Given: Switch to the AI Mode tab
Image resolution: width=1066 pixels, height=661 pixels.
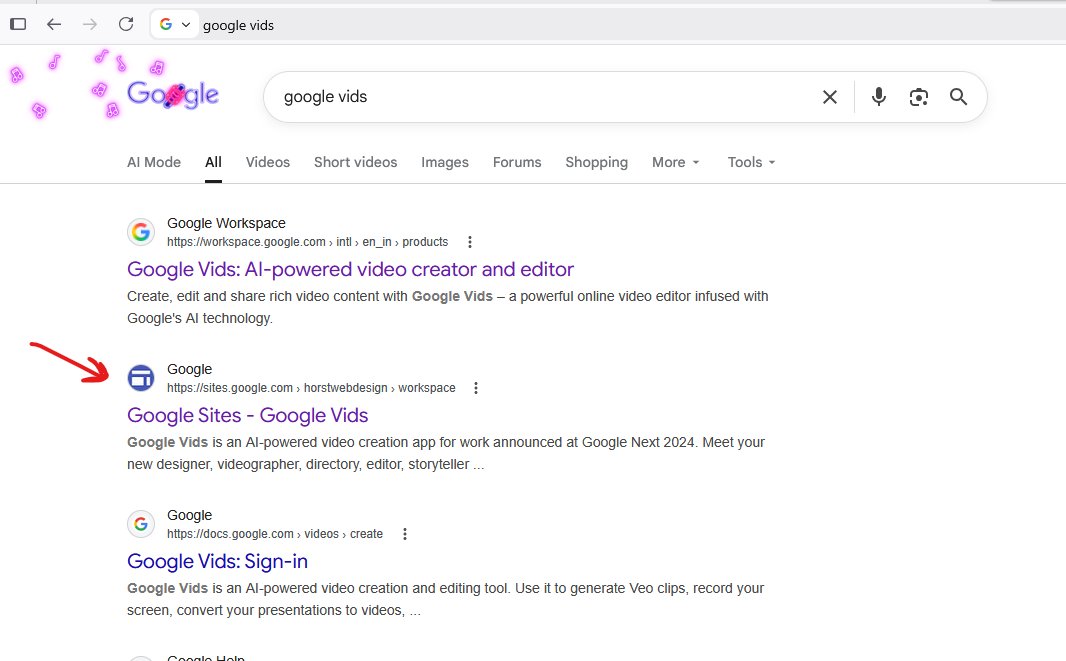Looking at the screenshot, I should 154,163.
